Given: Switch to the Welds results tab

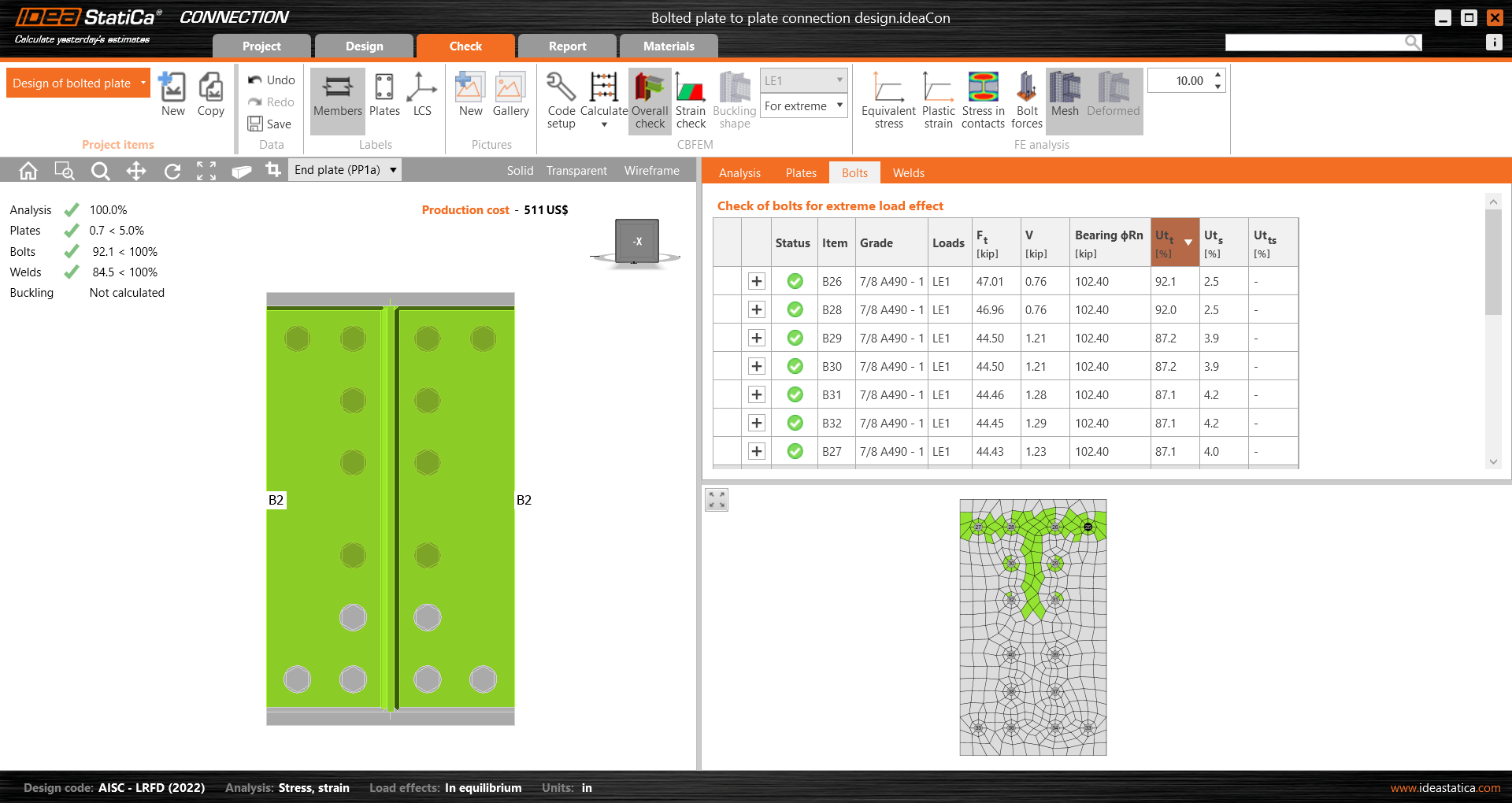Looking at the screenshot, I should pos(907,172).
